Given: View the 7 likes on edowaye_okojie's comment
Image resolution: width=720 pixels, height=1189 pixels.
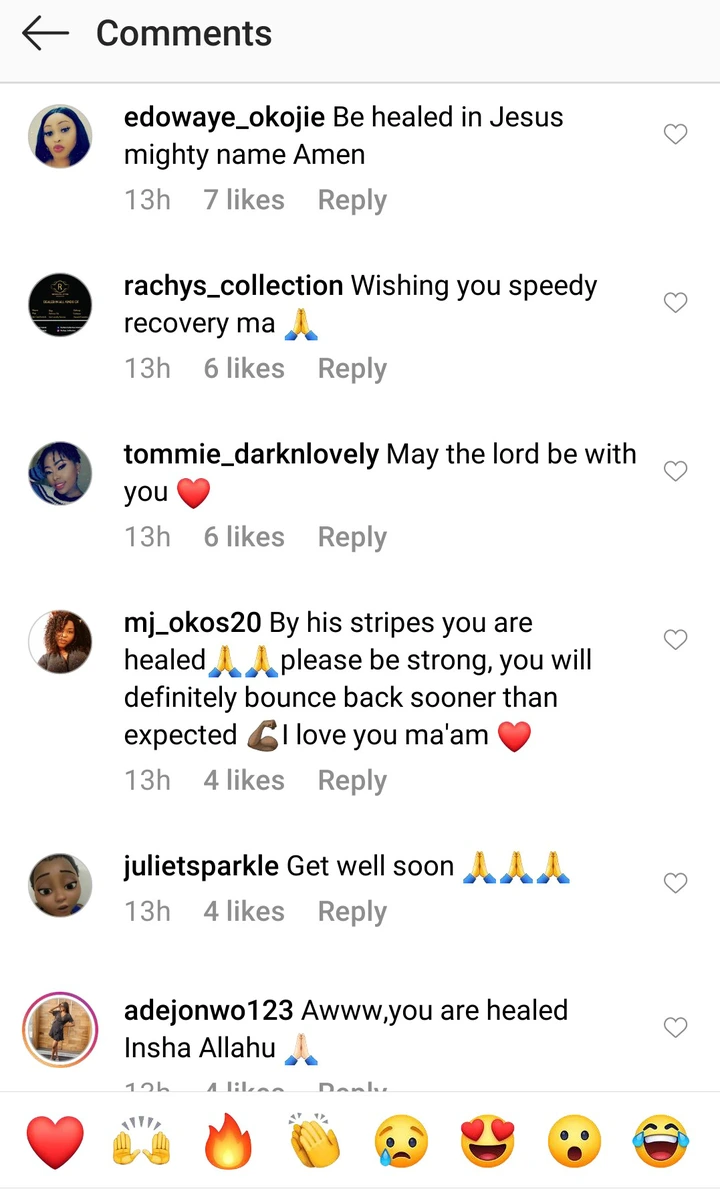Looking at the screenshot, I should point(244,200).
